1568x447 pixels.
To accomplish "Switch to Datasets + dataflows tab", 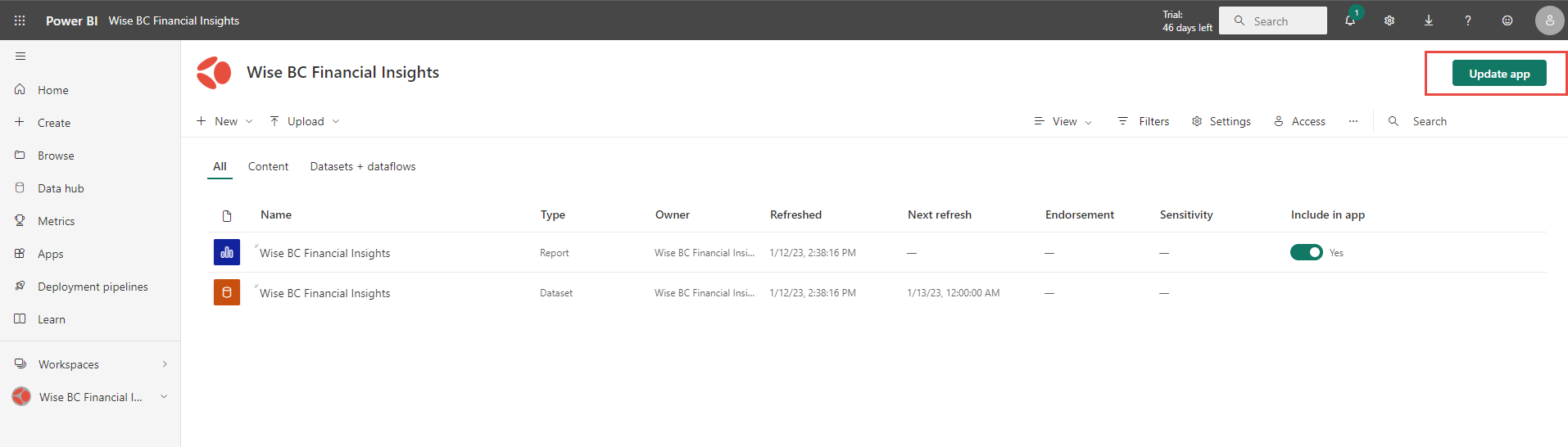I will [362, 166].
